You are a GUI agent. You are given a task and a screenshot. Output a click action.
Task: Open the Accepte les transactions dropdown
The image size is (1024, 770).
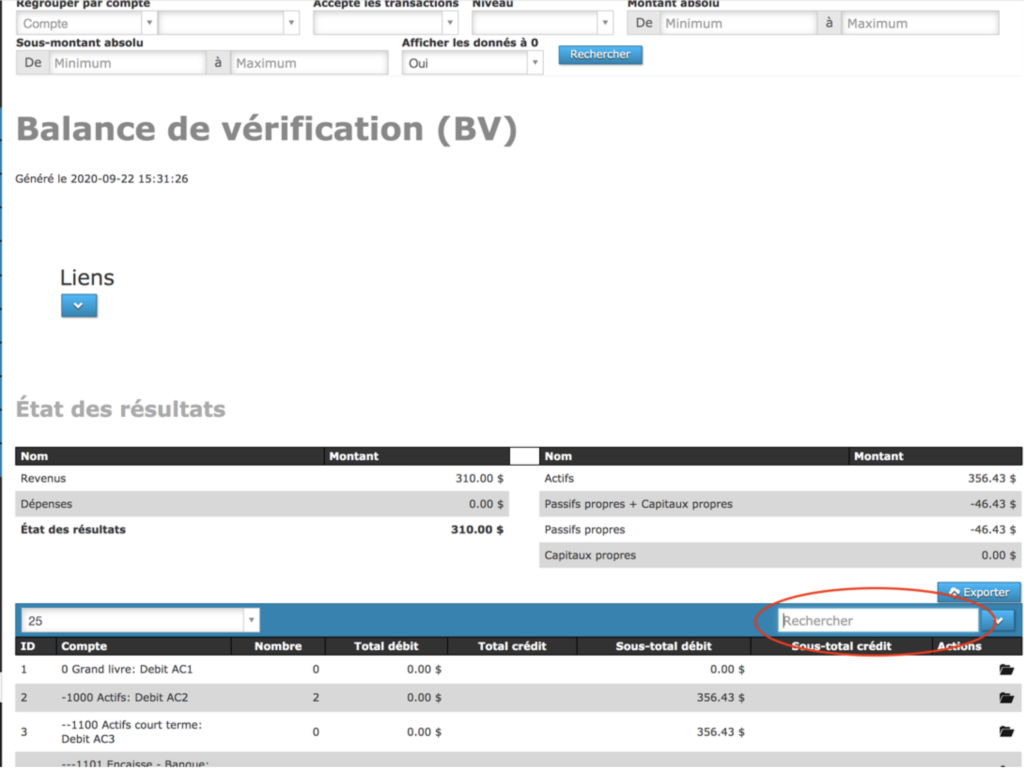386,23
